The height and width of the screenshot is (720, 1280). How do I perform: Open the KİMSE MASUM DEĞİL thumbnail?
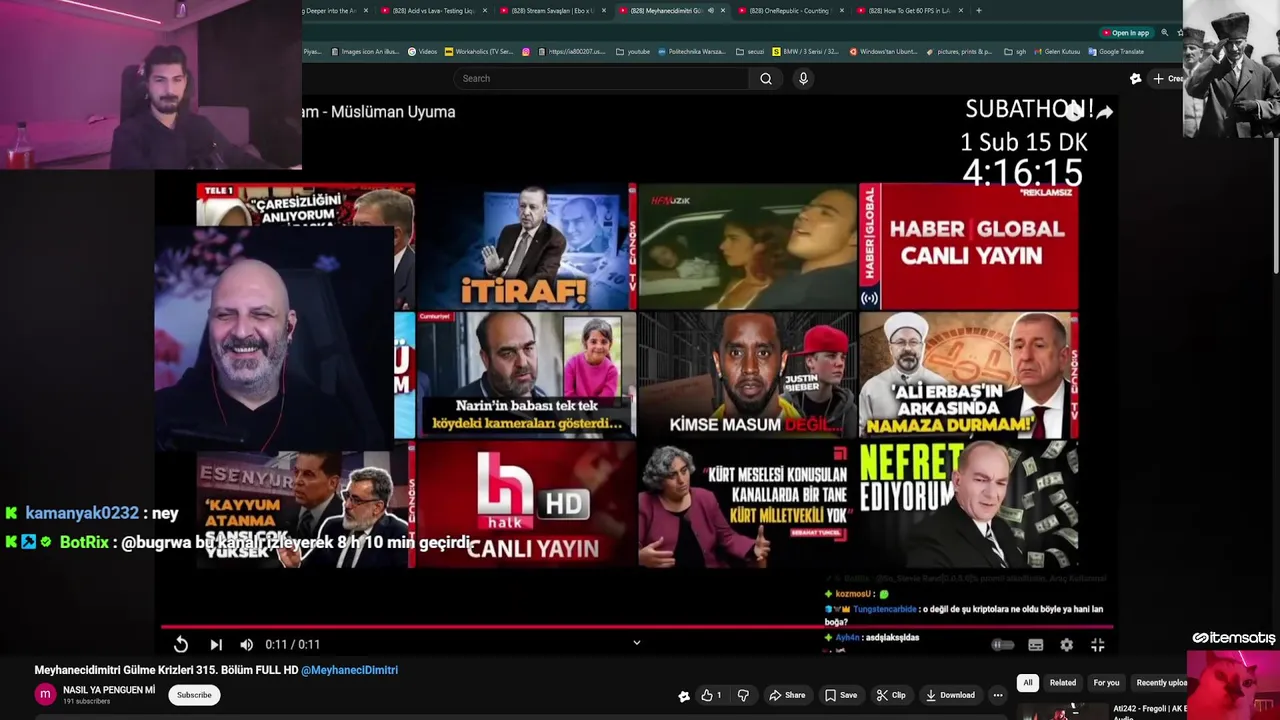(747, 376)
